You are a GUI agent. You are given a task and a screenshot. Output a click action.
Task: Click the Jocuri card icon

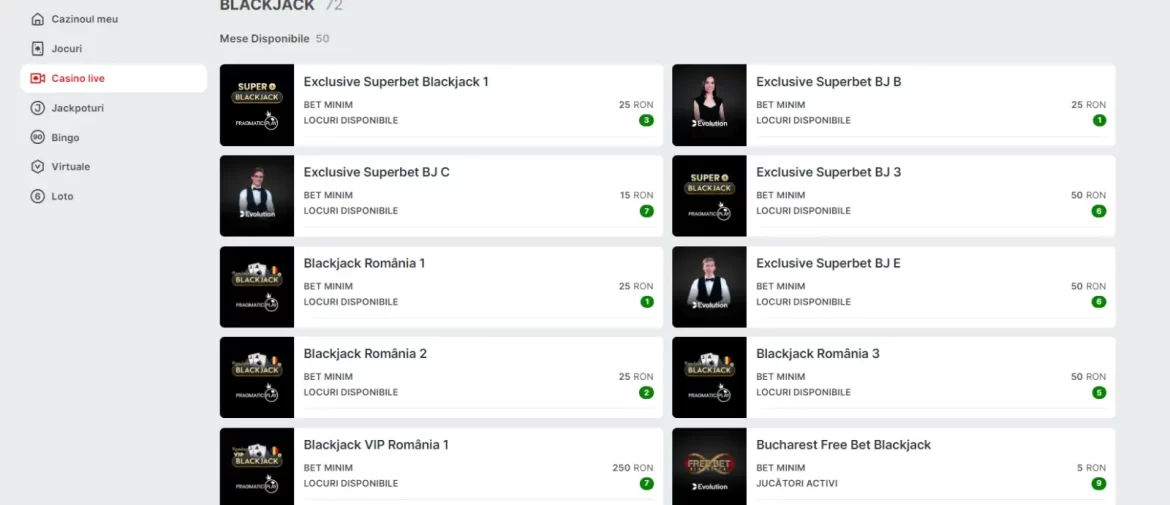tap(37, 48)
